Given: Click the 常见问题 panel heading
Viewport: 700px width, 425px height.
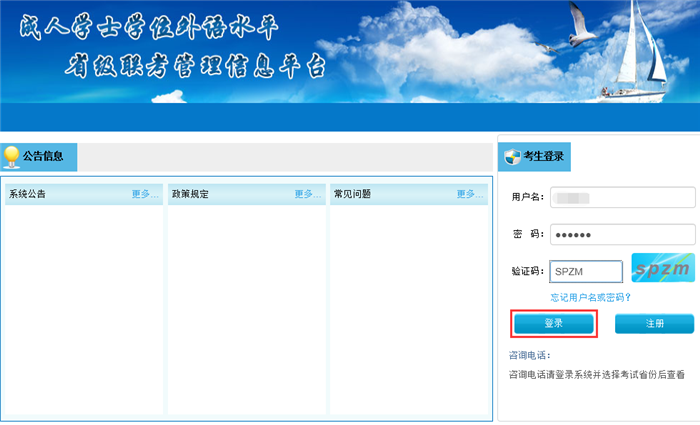Looking at the screenshot, I should tap(352, 194).
